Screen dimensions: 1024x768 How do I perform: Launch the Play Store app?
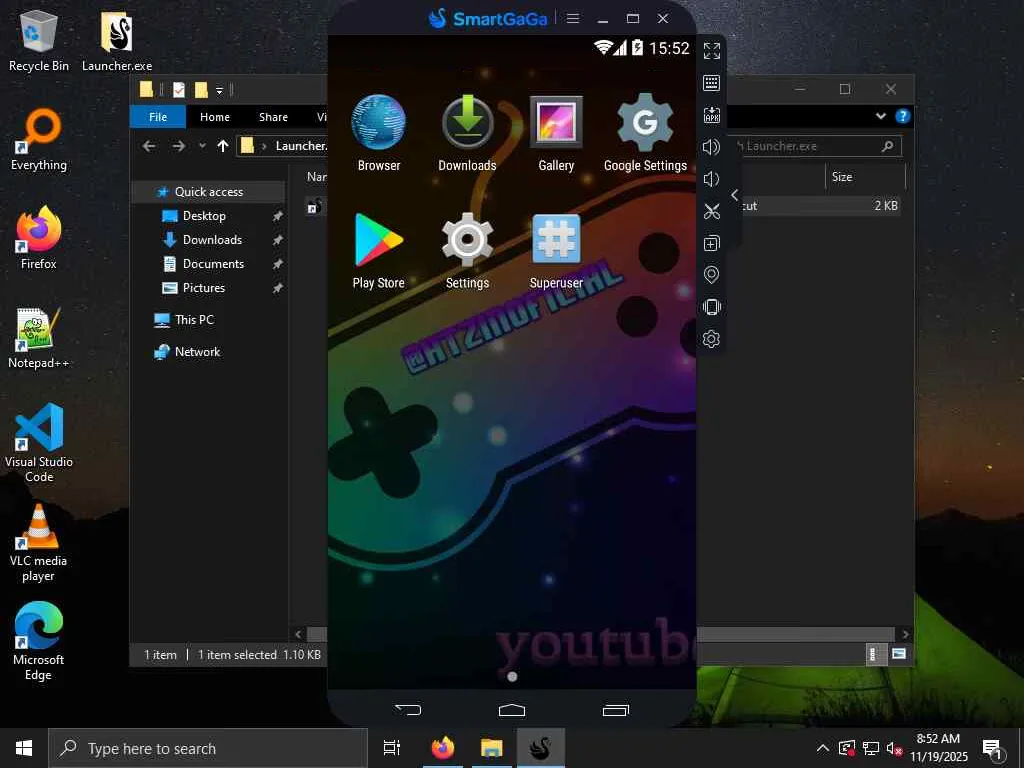pos(379,251)
